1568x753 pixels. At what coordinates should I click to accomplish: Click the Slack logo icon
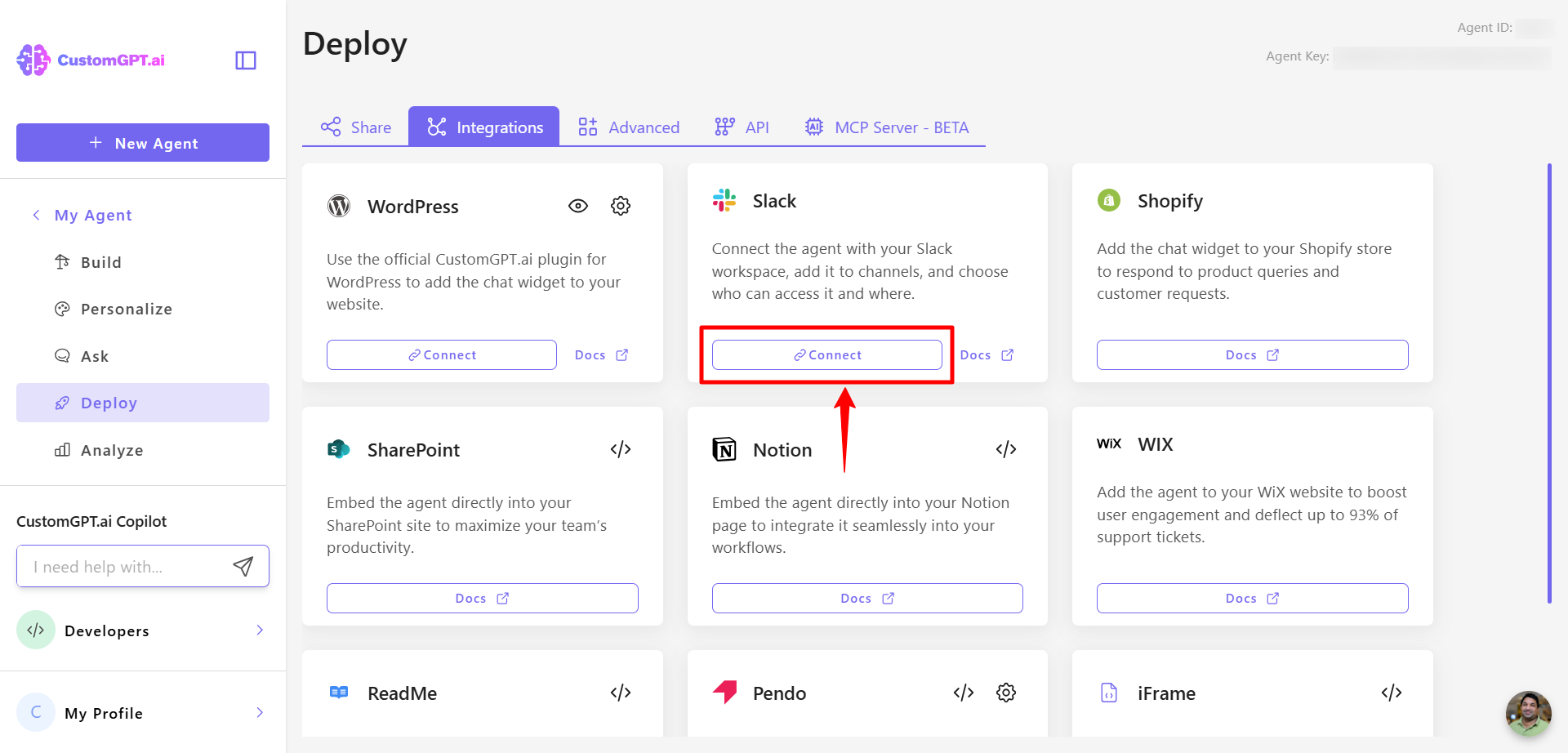pos(724,200)
